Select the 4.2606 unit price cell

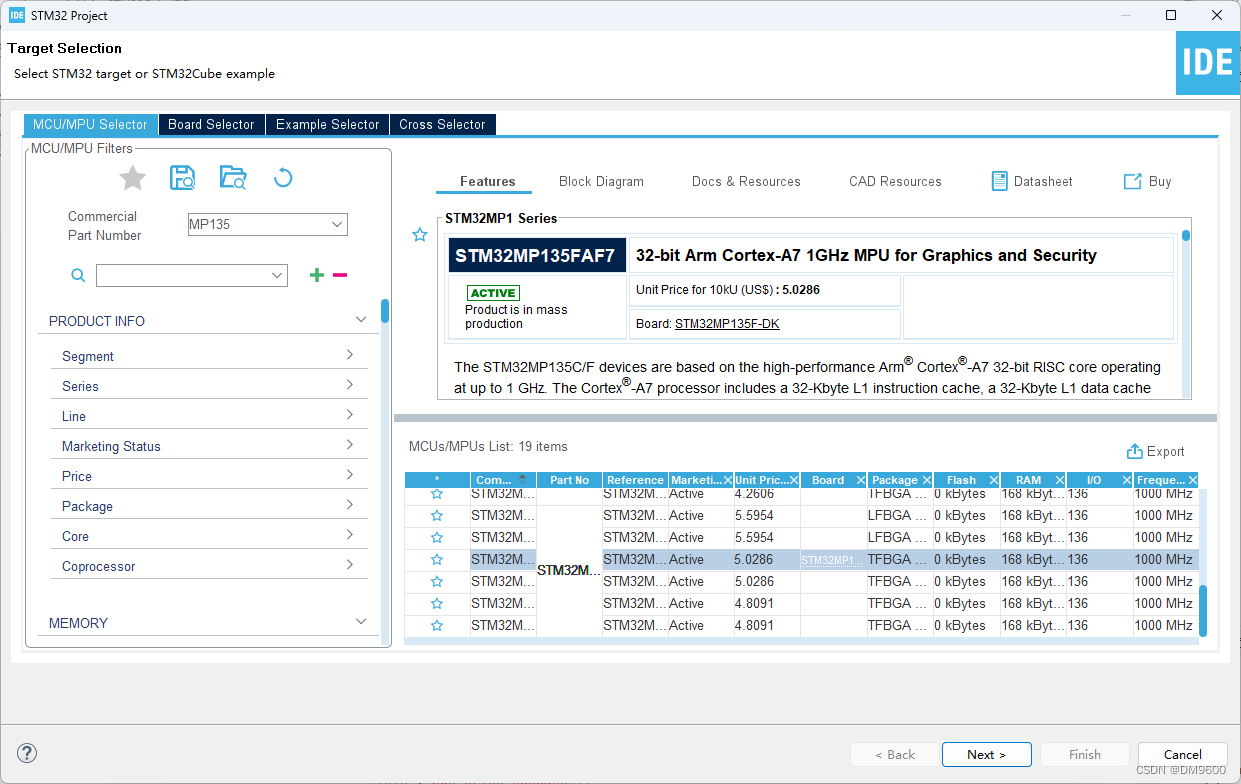coord(767,494)
